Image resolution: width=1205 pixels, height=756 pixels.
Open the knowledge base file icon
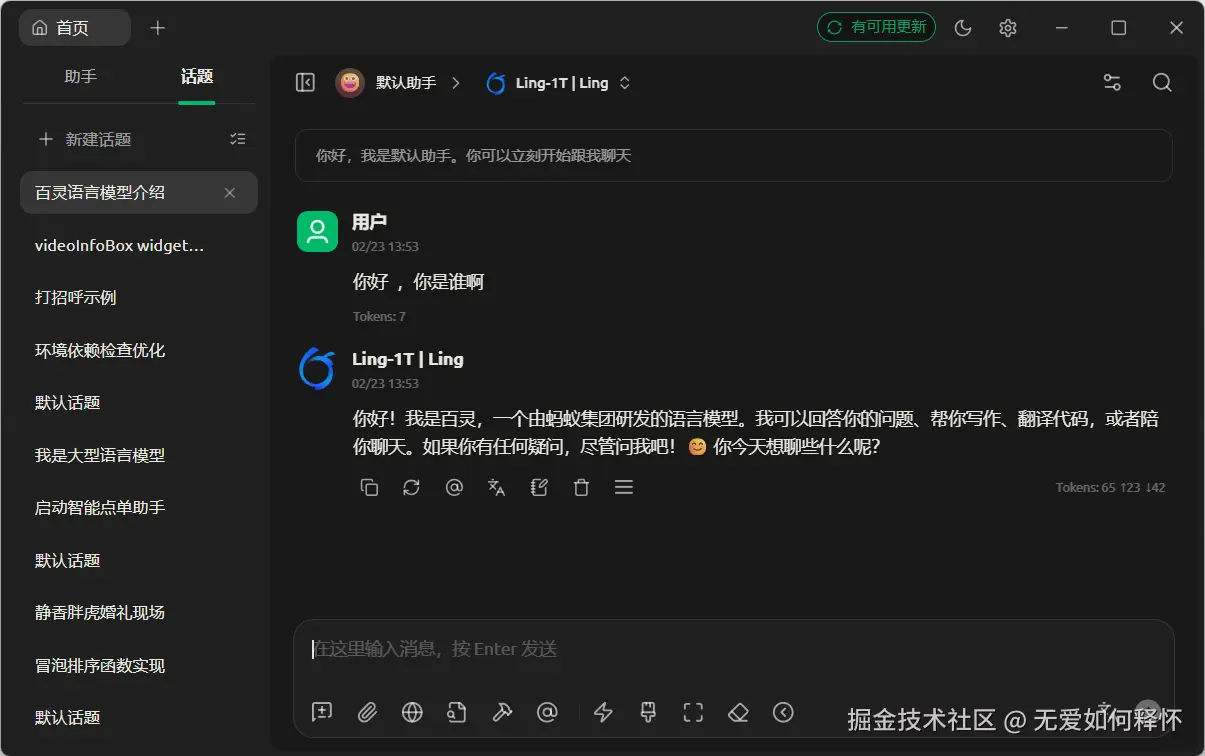point(457,712)
